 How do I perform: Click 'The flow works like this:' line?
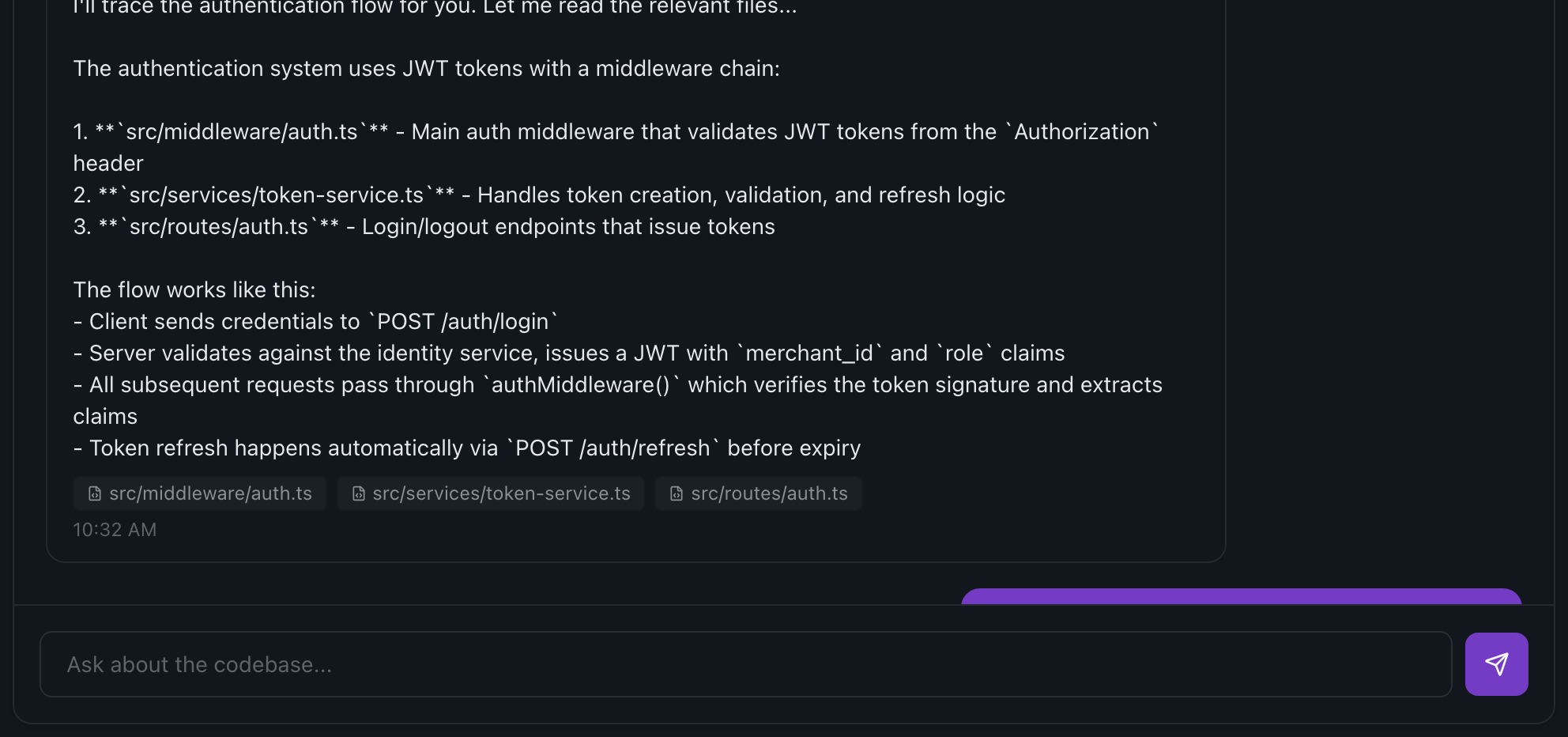[x=194, y=290]
